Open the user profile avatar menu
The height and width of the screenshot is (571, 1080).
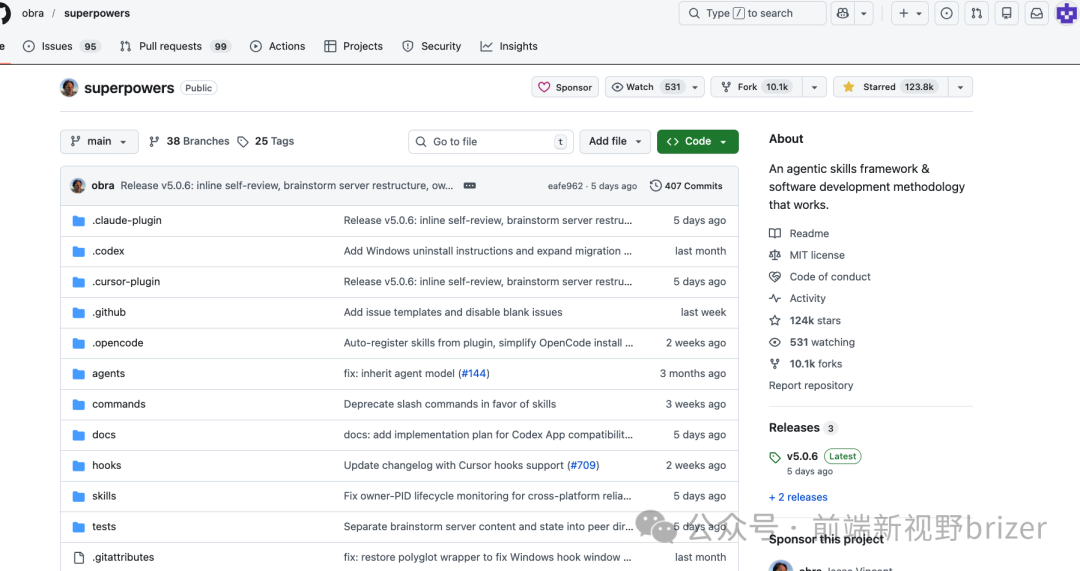click(1067, 13)
